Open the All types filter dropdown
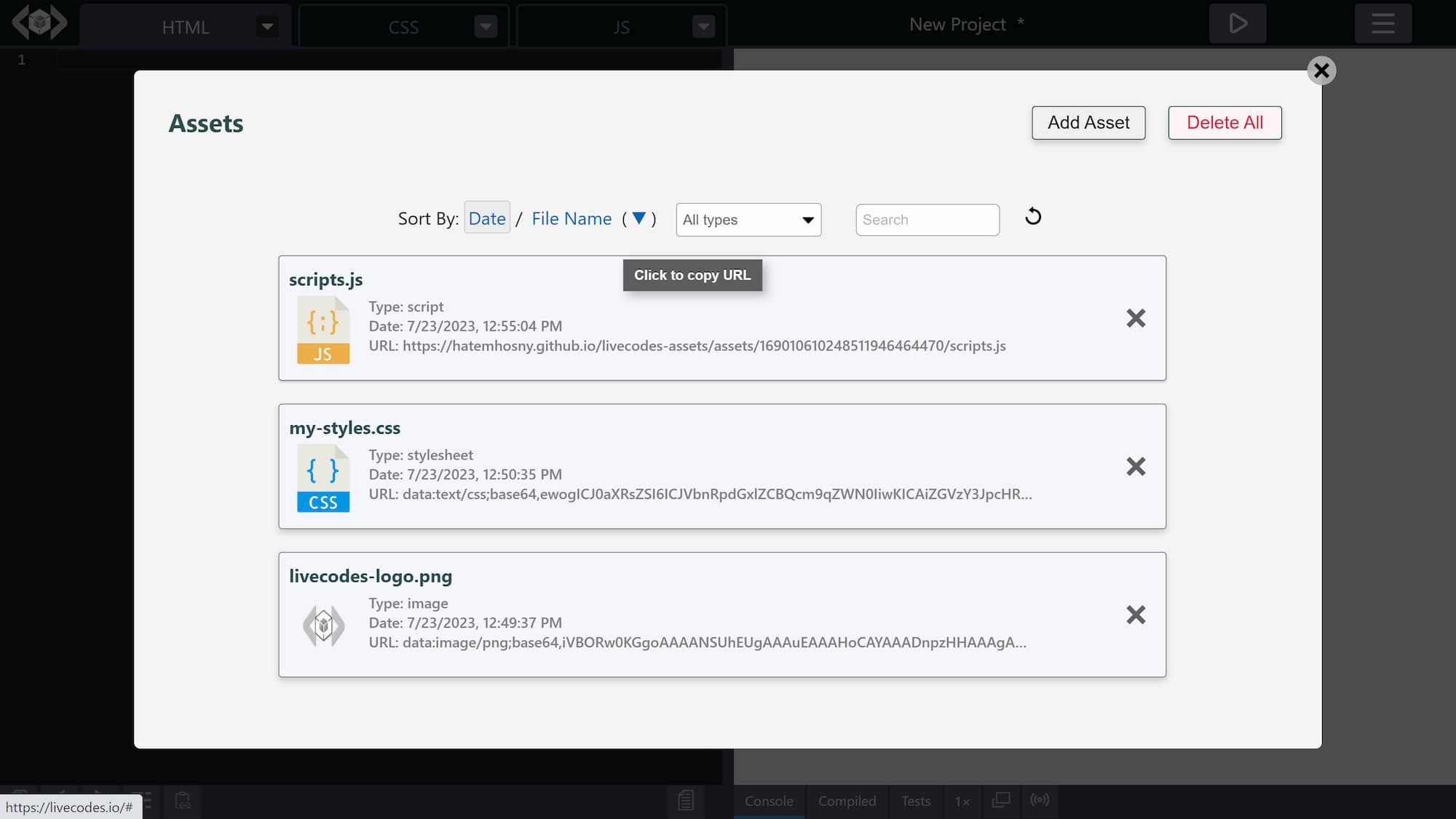Screen dimensions: 1456x819 (748, 219)
